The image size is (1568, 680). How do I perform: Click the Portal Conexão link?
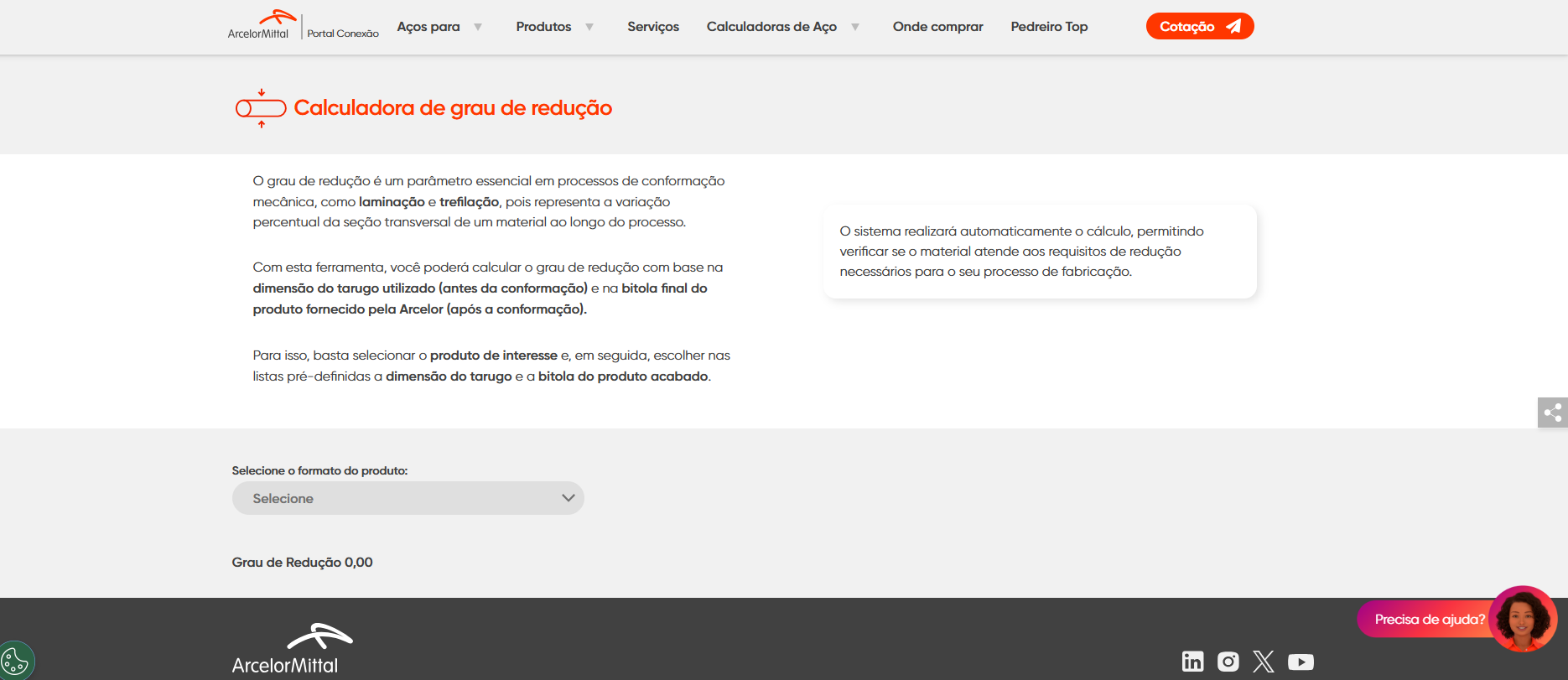coord(343,34)
